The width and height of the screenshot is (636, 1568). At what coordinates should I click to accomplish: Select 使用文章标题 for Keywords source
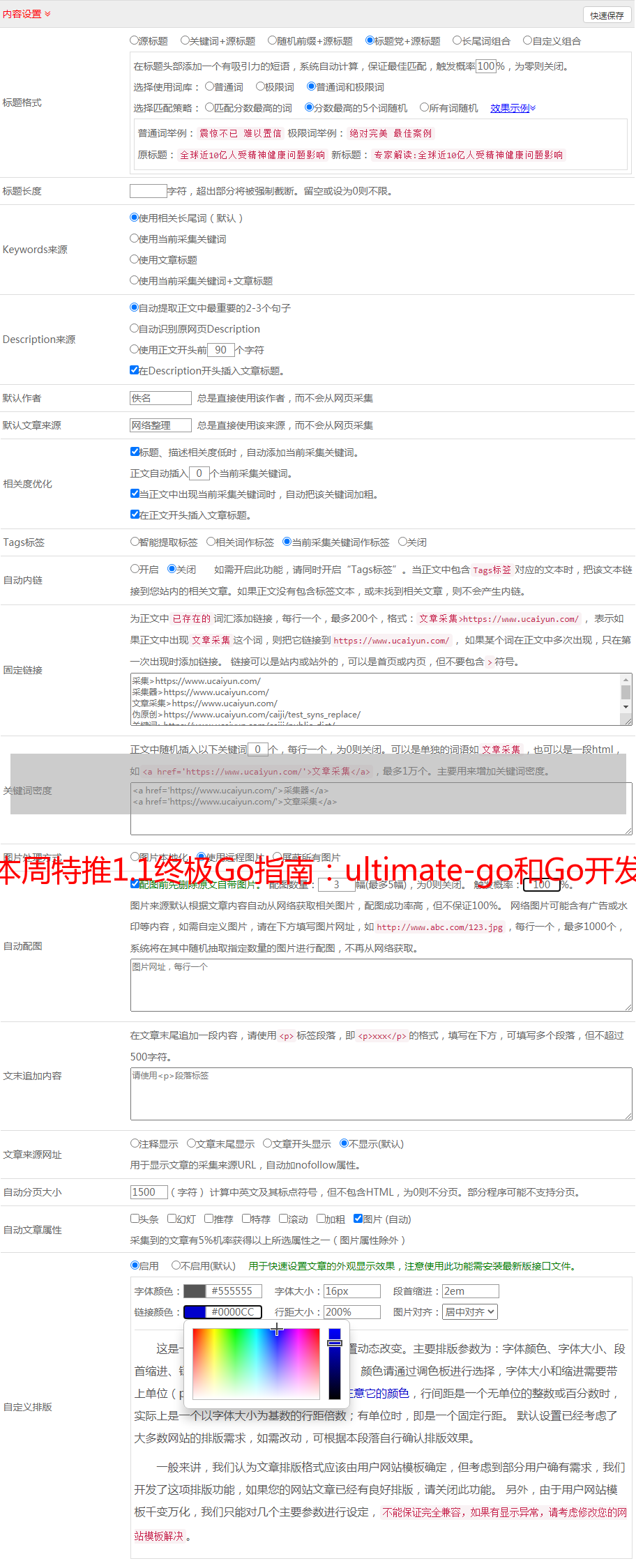coord(134,259)
